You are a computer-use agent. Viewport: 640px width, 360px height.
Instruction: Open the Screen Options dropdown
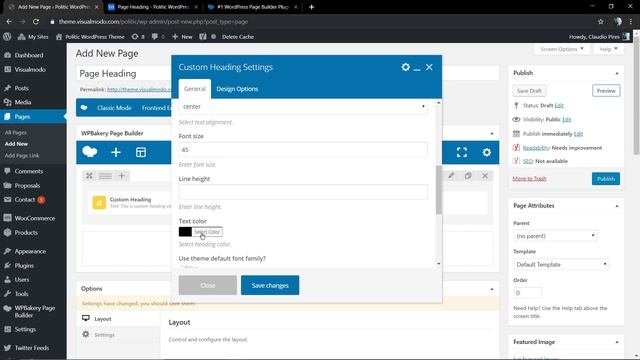[x=562, y=49]
